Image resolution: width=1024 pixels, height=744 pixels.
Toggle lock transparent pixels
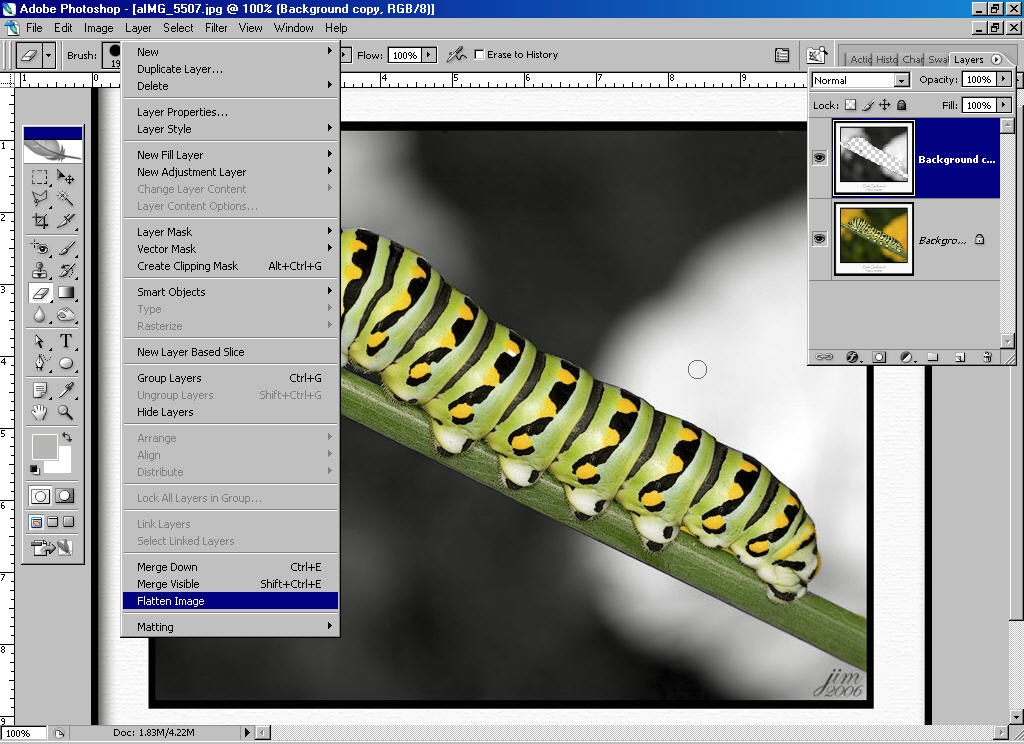pos(850,105)
